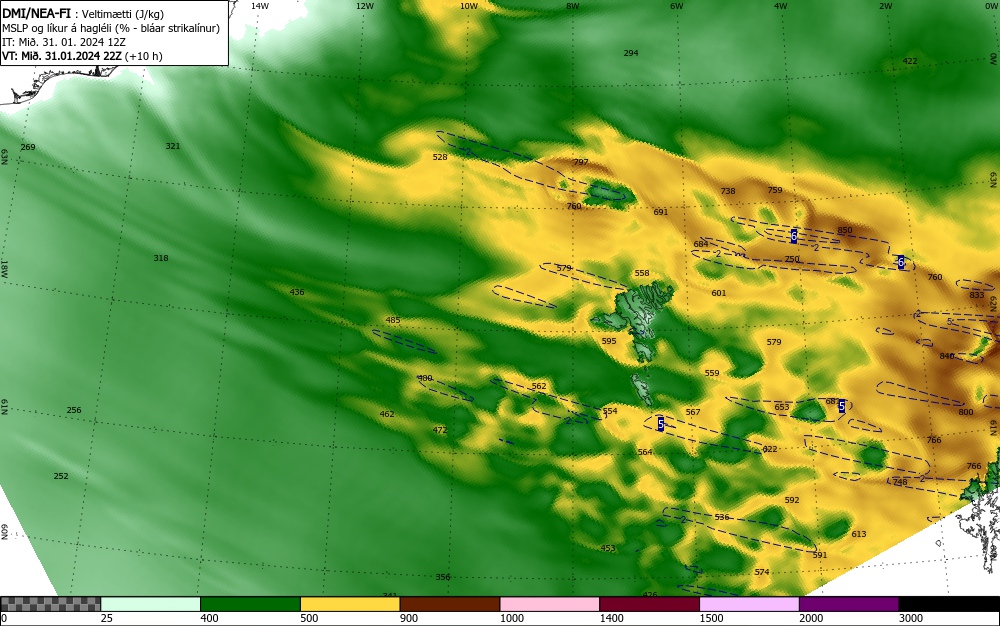This screenshot has width=1000, height=626.
Task: Choose the black legend swatch above 3000
Action: click(949, 604)
